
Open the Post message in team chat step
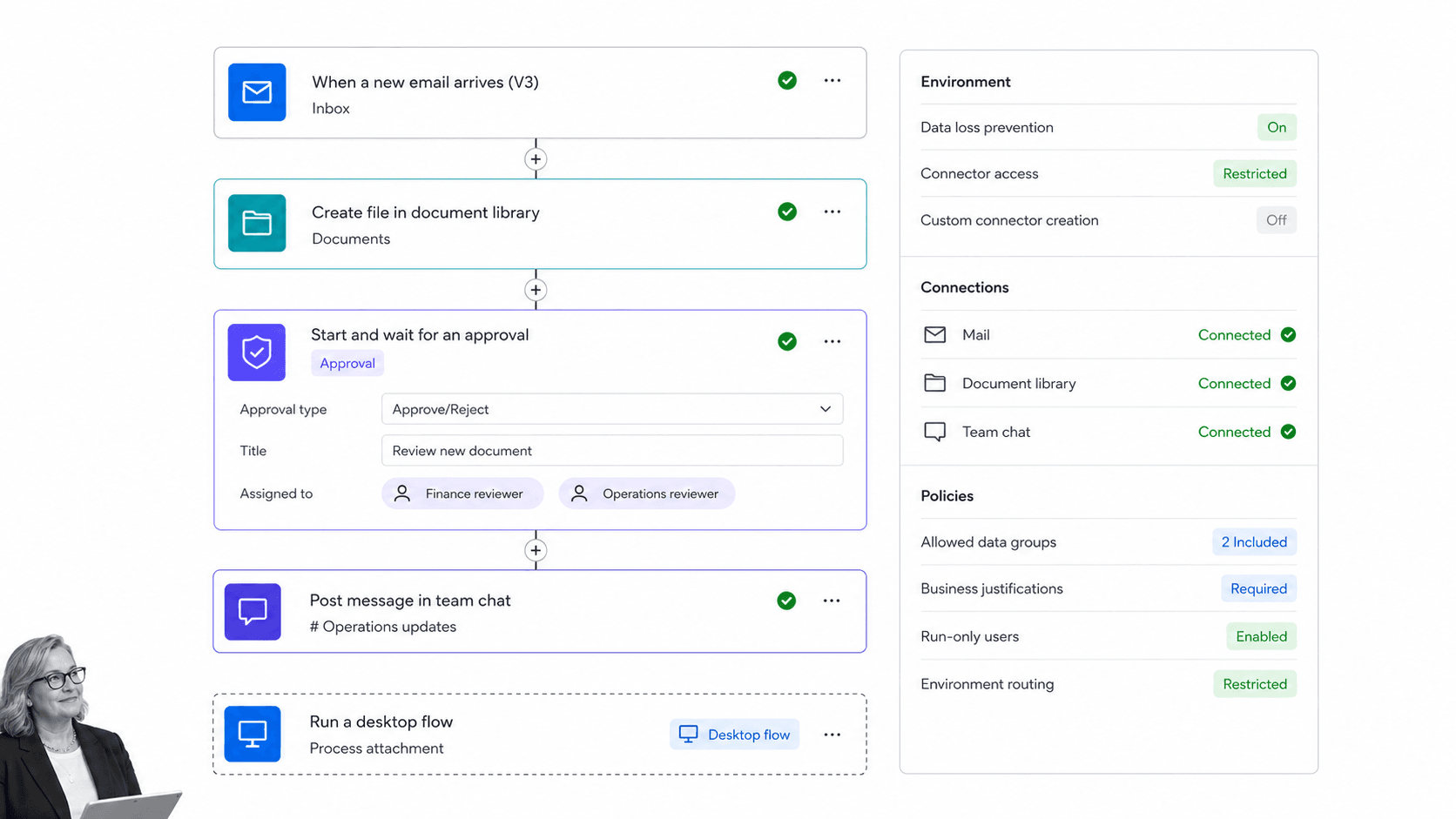(x=540, y=611)
